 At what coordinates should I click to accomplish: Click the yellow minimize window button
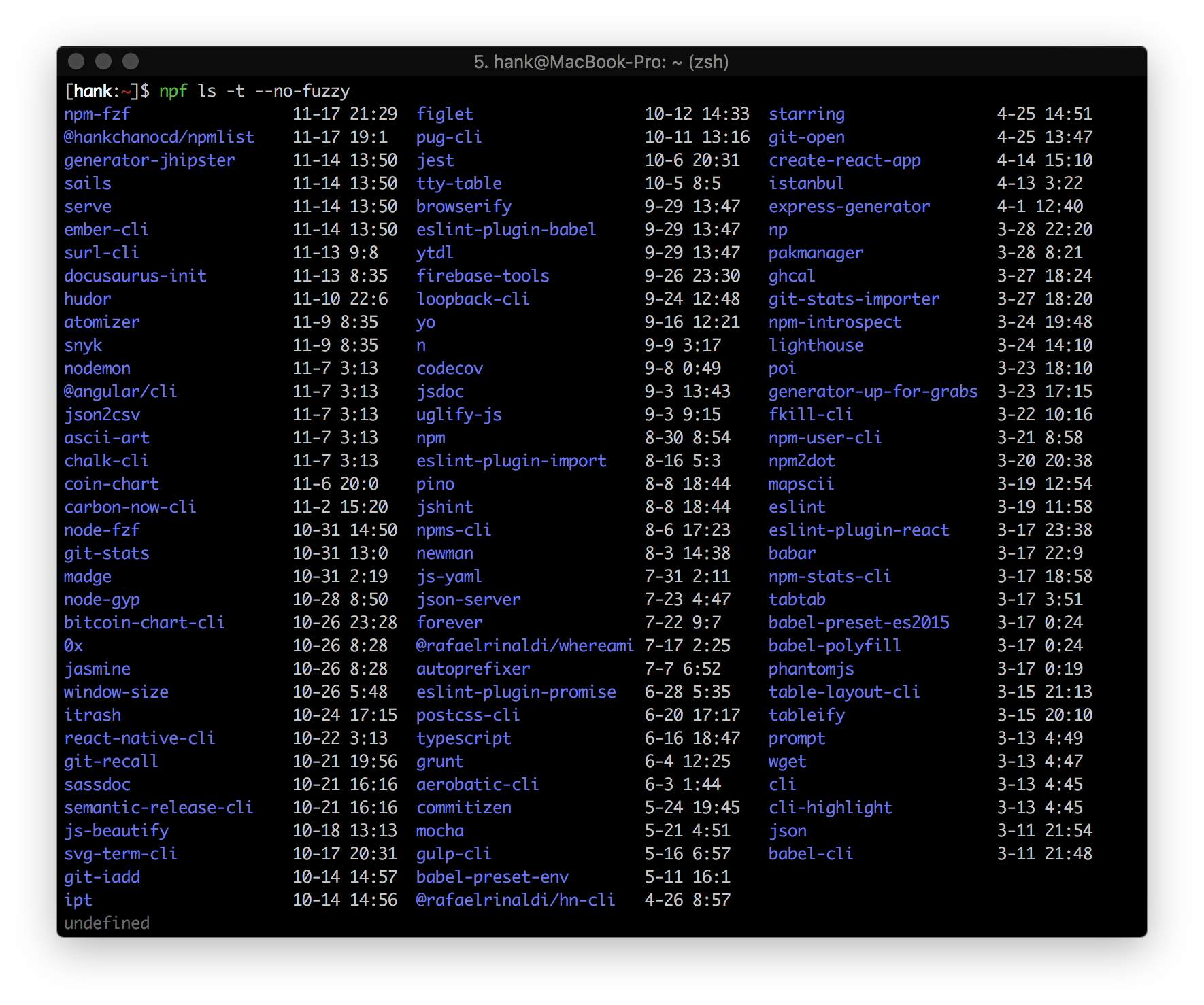pos(103,61)
